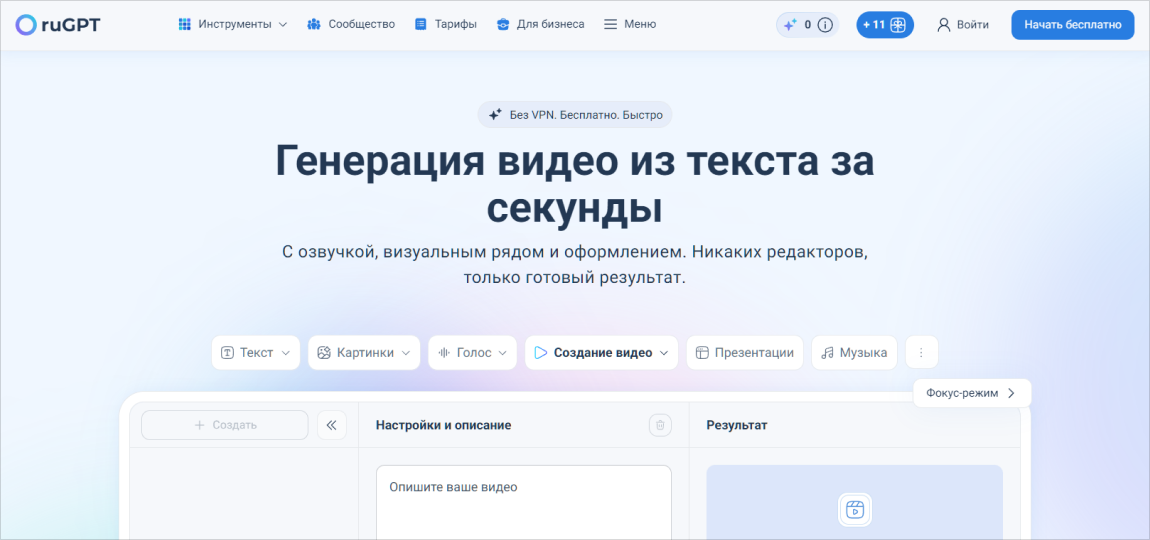Image resolution: width=1150 pixels, height=540 pixels.
Task: Click the video placeholder icon in Результат
Action: click(x=854, y=509)
